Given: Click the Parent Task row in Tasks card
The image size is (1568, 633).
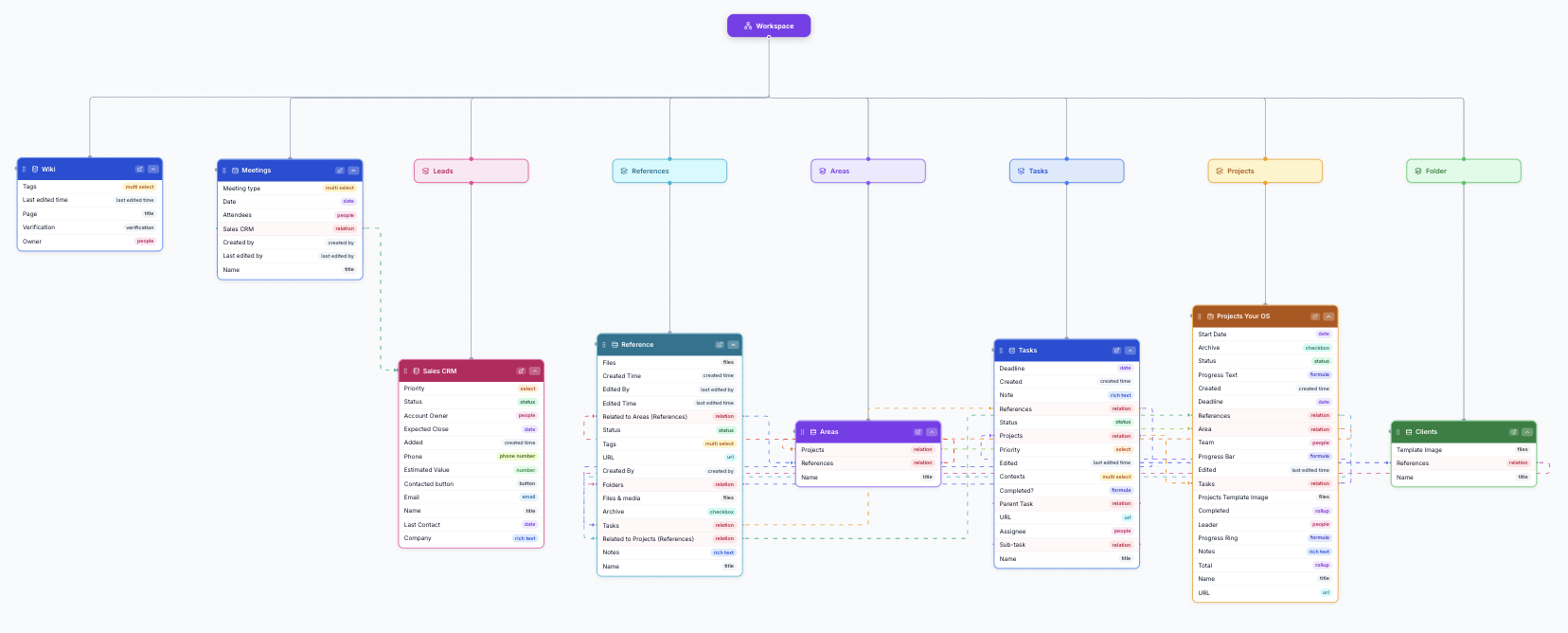Looking at the screenshot, I should click(1066, 504).
